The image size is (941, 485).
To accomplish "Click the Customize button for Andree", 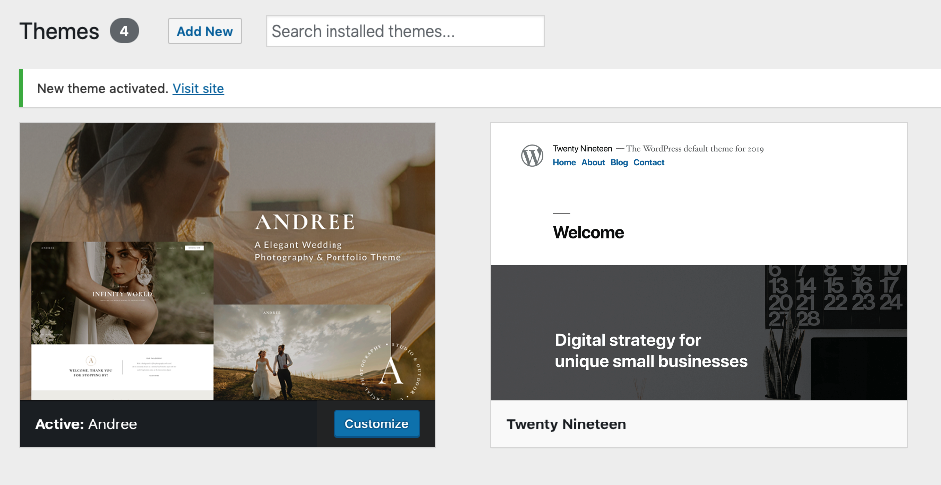I will coord(376,424).
